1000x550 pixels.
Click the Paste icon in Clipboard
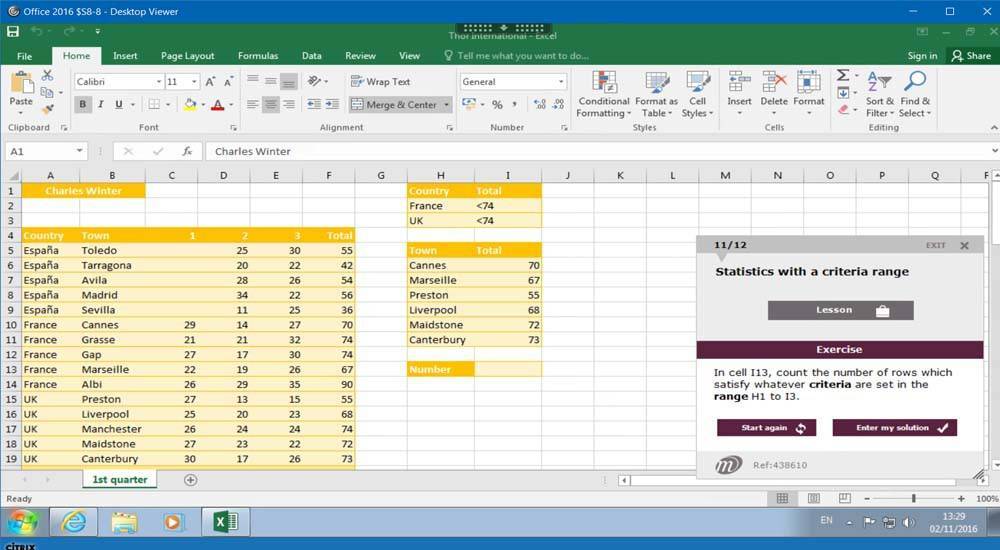pos(21,86)
